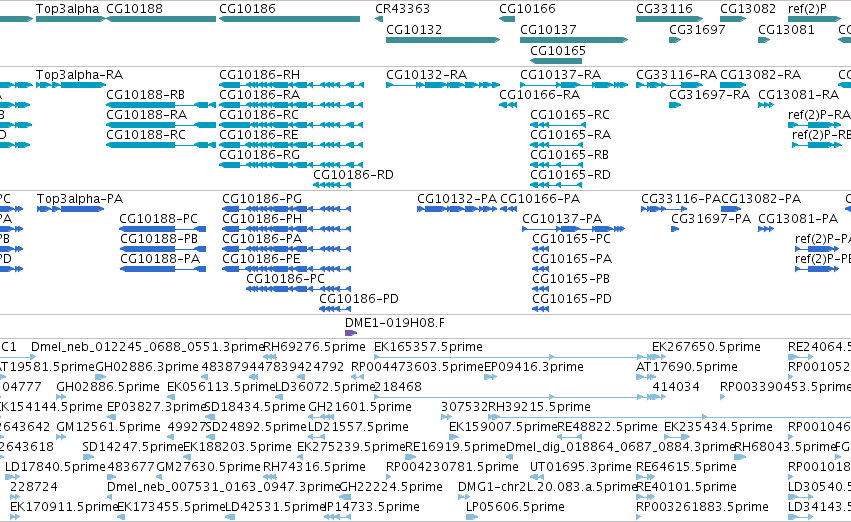Viewport: 851px width, 522px height.
Task: Select the CG10186-RC transcript
Action: pos(291,125)
